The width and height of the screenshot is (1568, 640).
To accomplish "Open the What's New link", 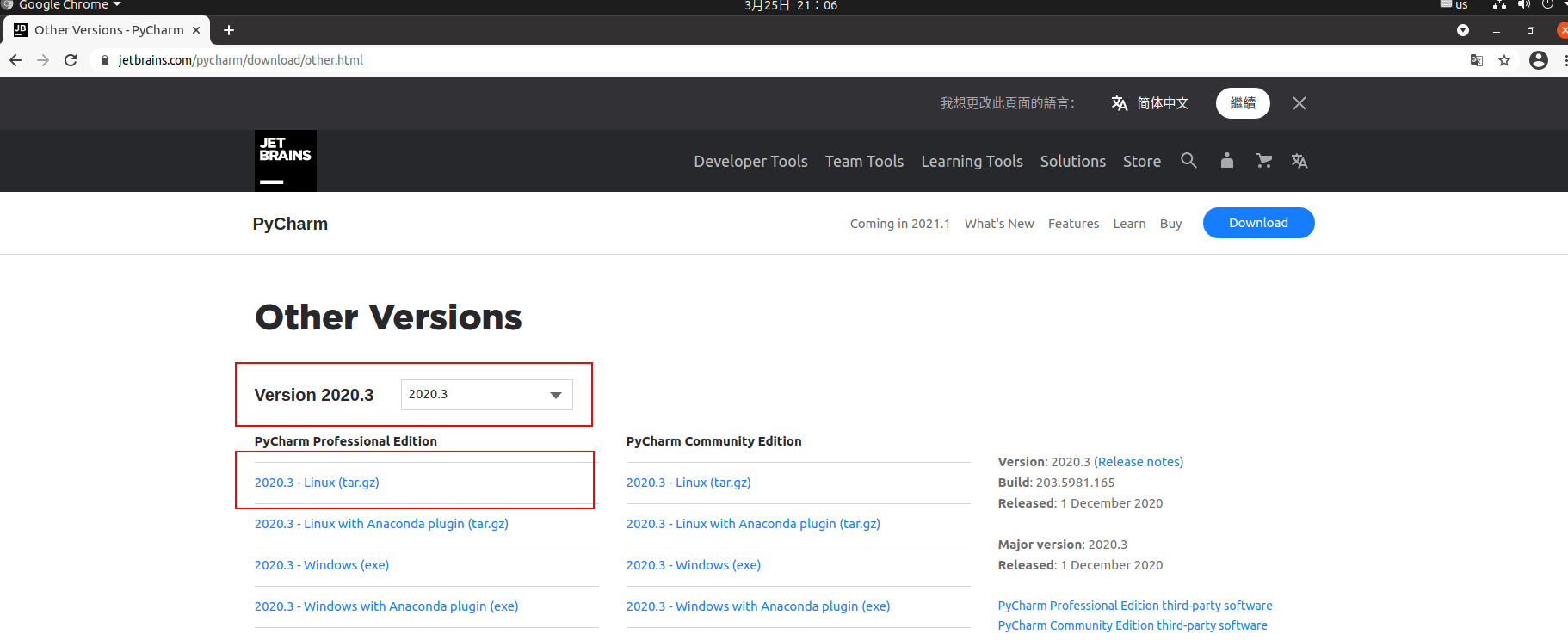I will click(x=999, y=224).
